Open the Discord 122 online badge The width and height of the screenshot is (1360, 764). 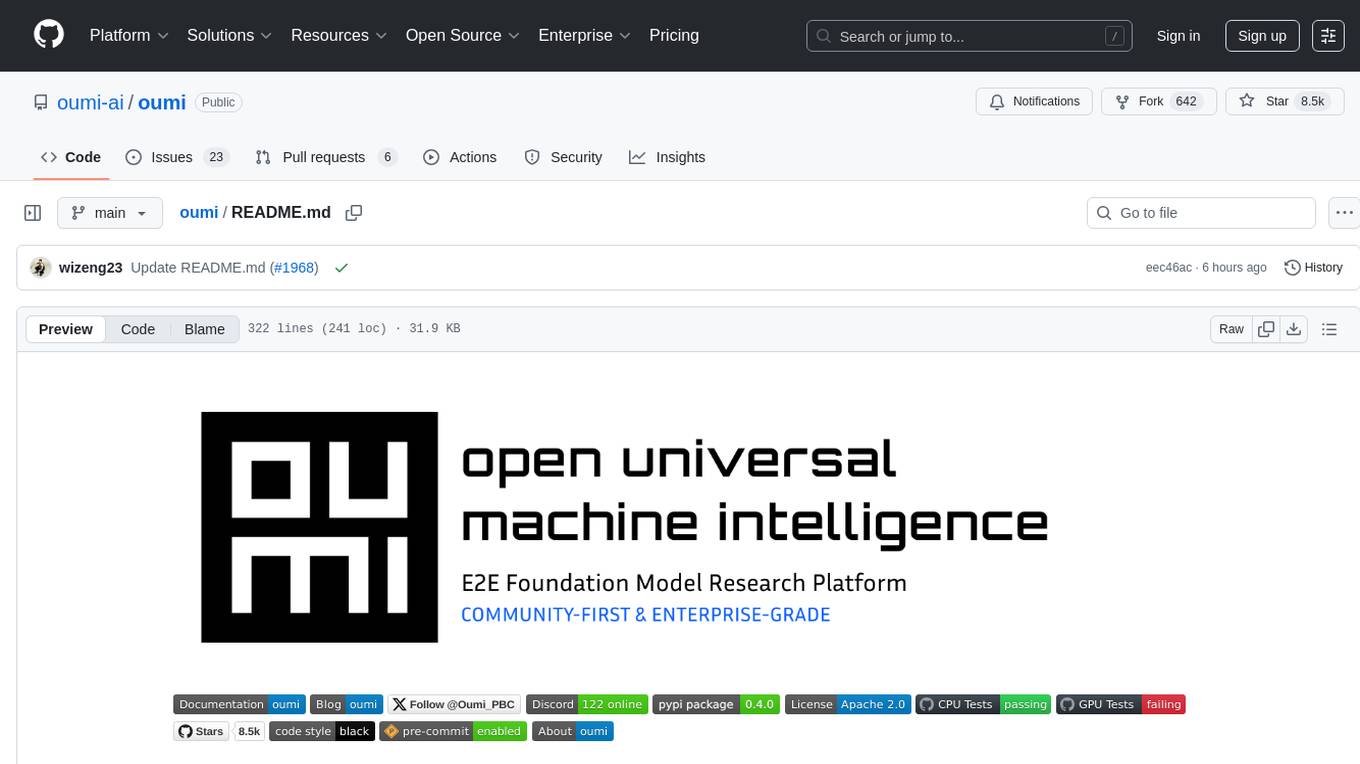pyautogui.click(x=587, y=704)
